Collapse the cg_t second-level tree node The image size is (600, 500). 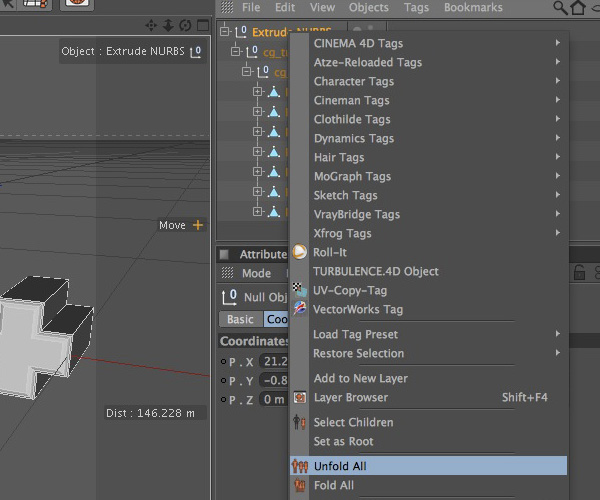pyautogui.click(x=236, y=51)
